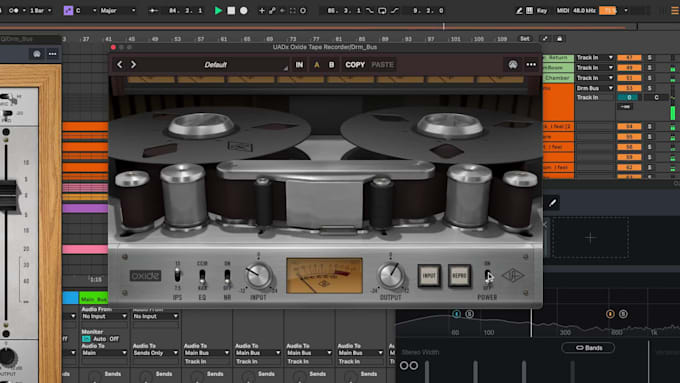Click the lock icon beside Set button
This screenshot has width=680, height=383.
[559, 39]
